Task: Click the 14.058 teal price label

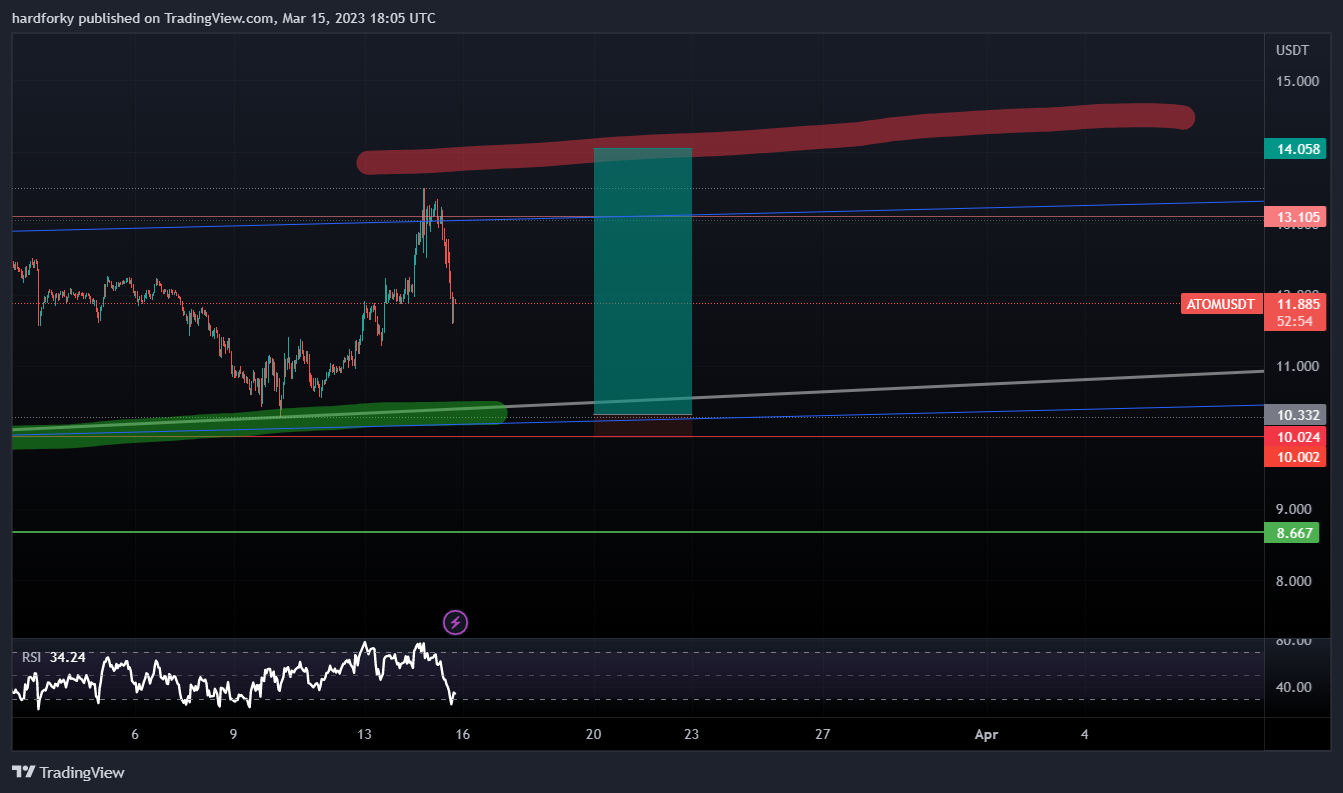Action: (x=1295, y=149)
